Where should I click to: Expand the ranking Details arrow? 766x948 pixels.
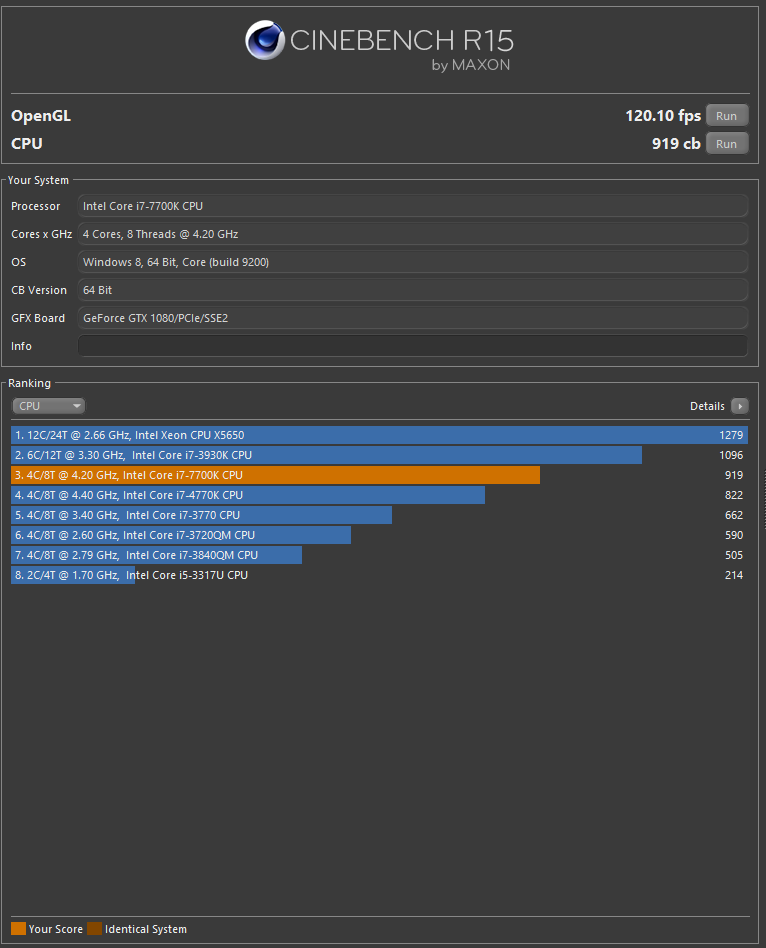[740, 406]
